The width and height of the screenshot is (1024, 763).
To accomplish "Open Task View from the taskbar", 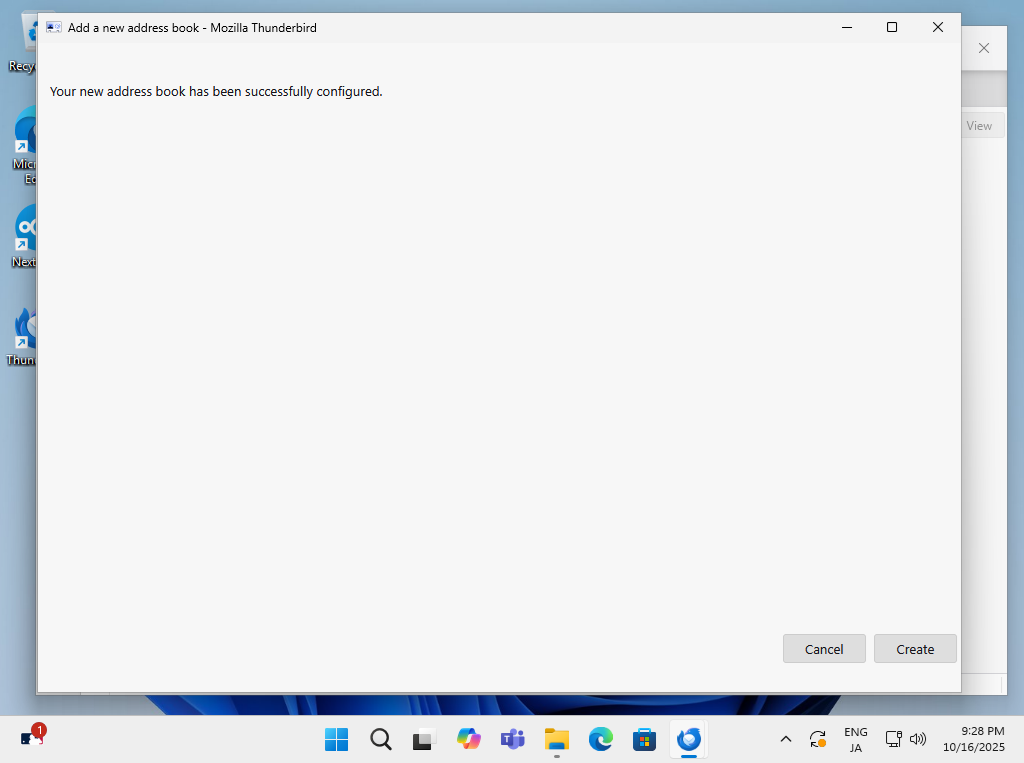I will coord(425,739).
